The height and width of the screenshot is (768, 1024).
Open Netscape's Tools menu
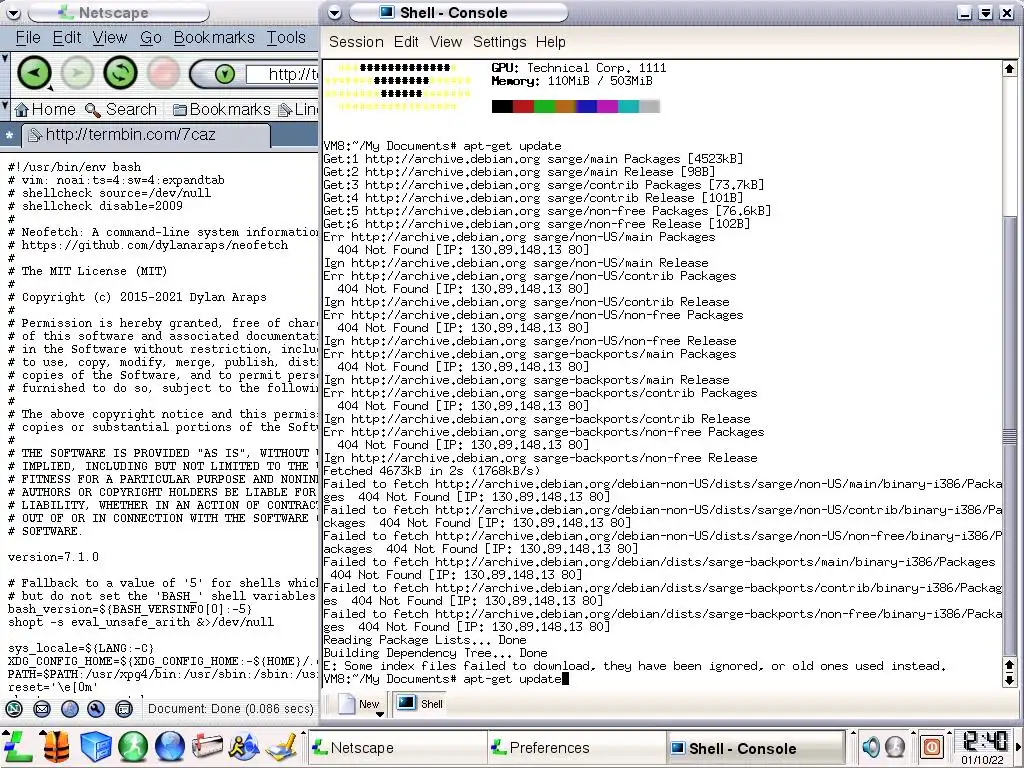coord(286,38)
